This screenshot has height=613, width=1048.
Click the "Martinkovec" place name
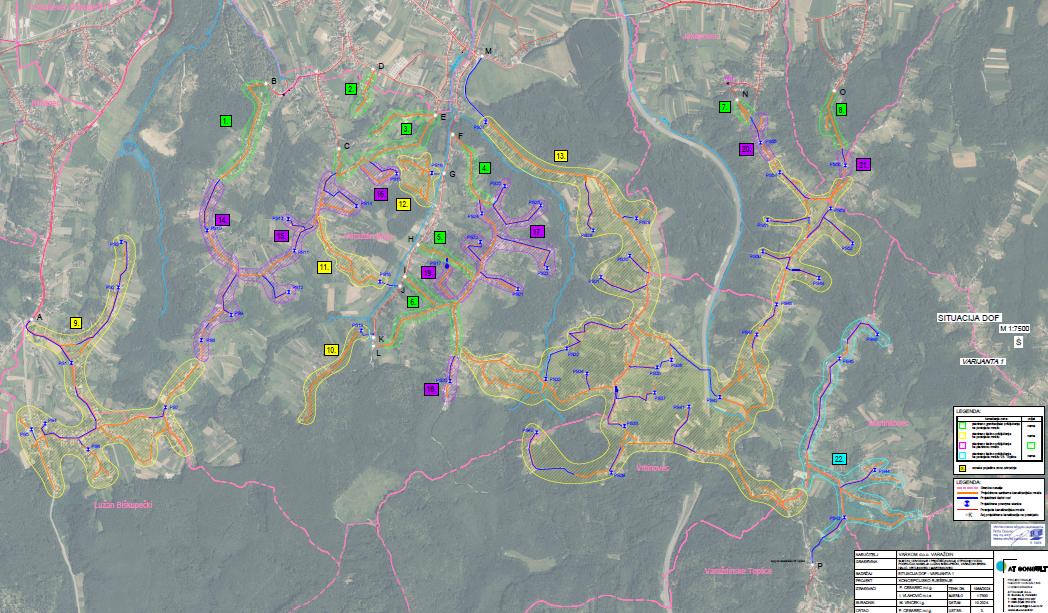tap(888, 423)
